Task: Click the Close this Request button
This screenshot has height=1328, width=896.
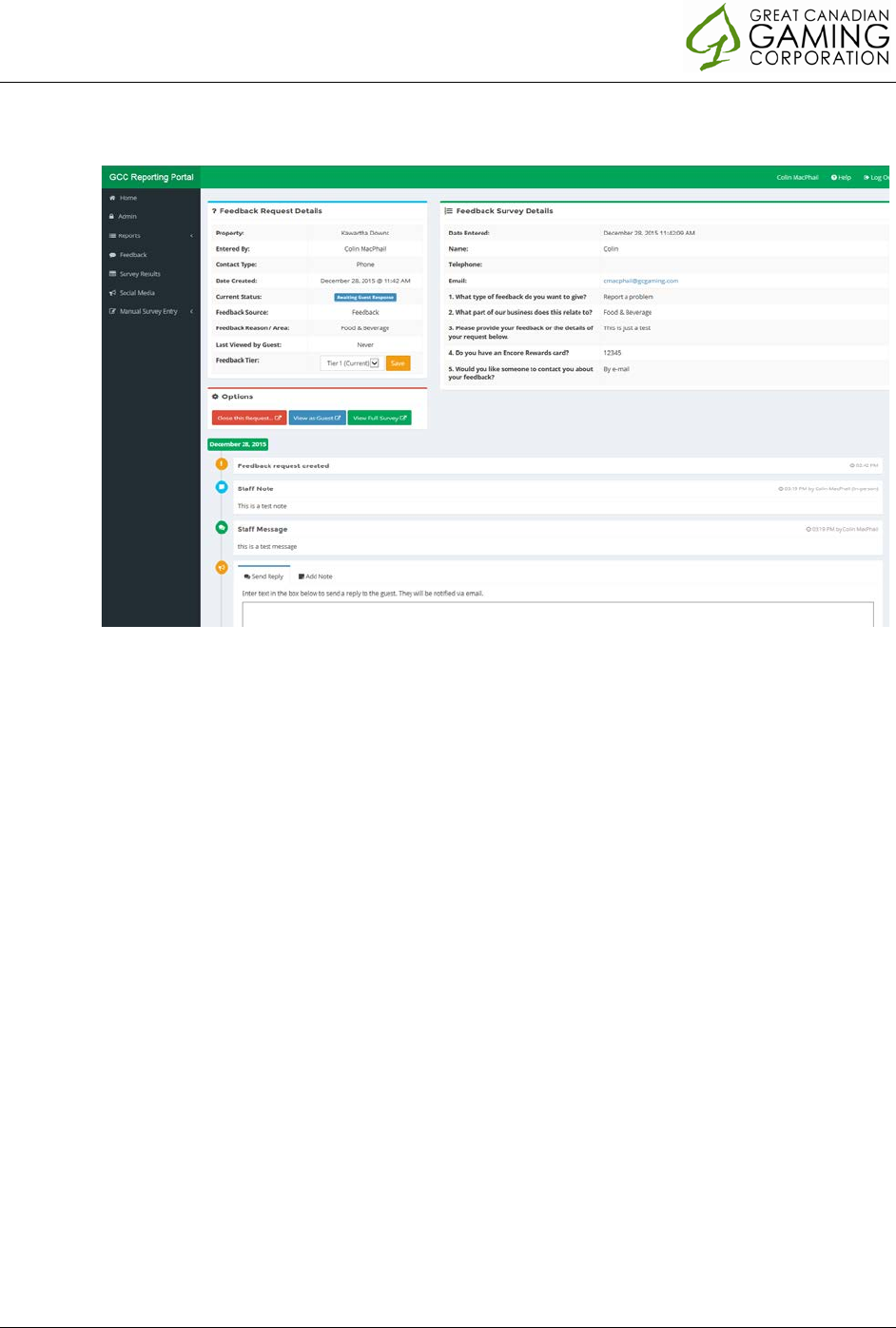Action: tap(249, 418)
